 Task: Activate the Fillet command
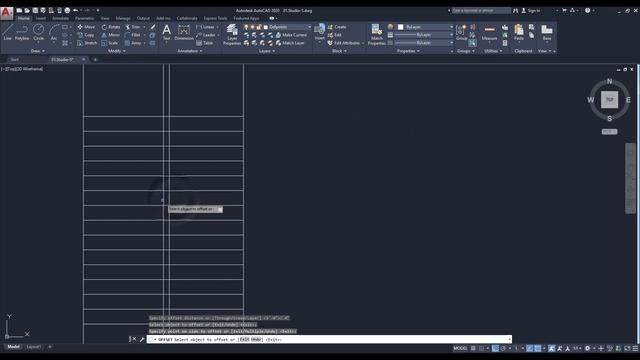(x=133, y=35)
